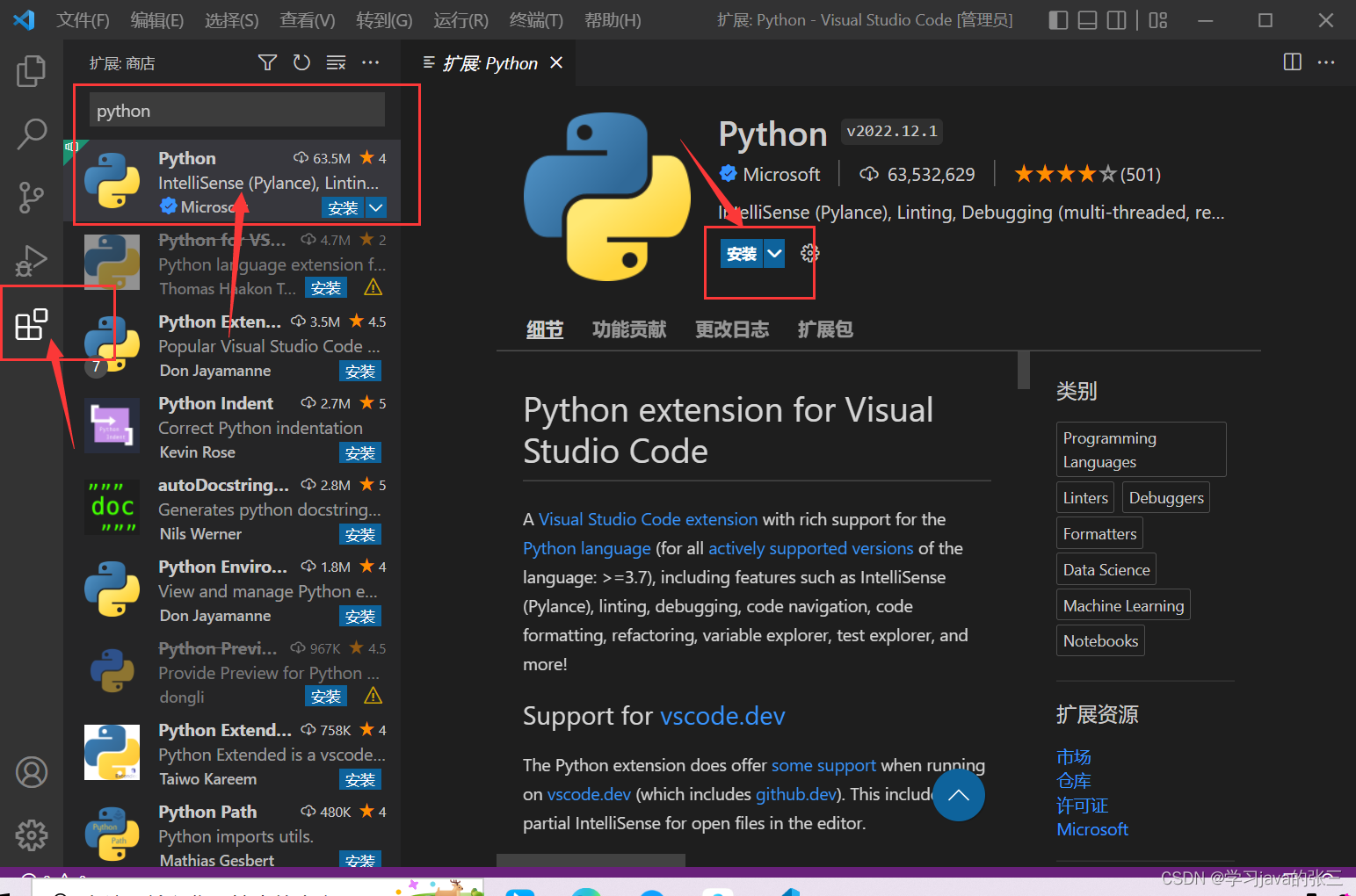Open the Python language link

coord(587,548)
